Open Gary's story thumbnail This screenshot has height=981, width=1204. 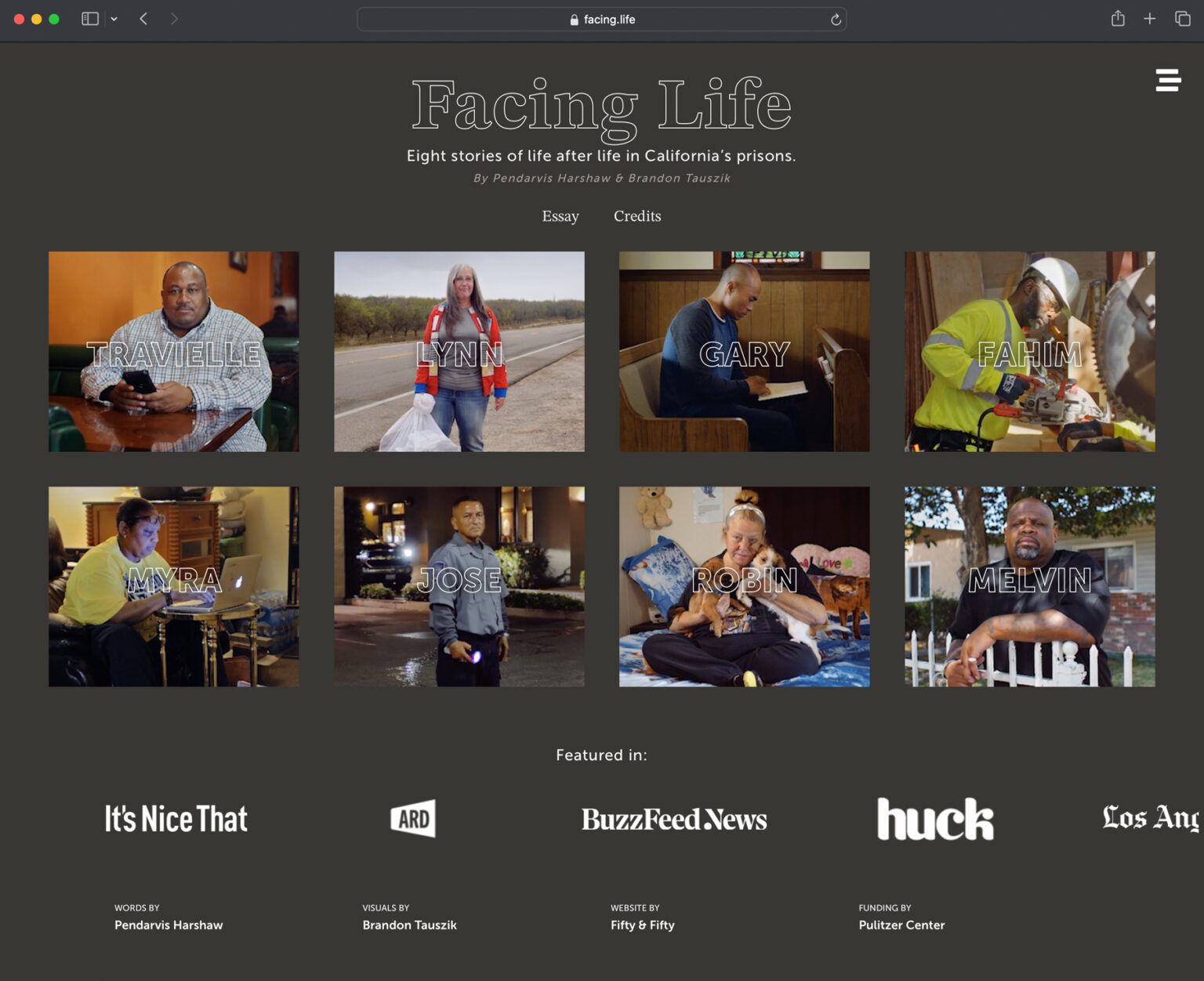pyautogui.click(x=745, y=352)
